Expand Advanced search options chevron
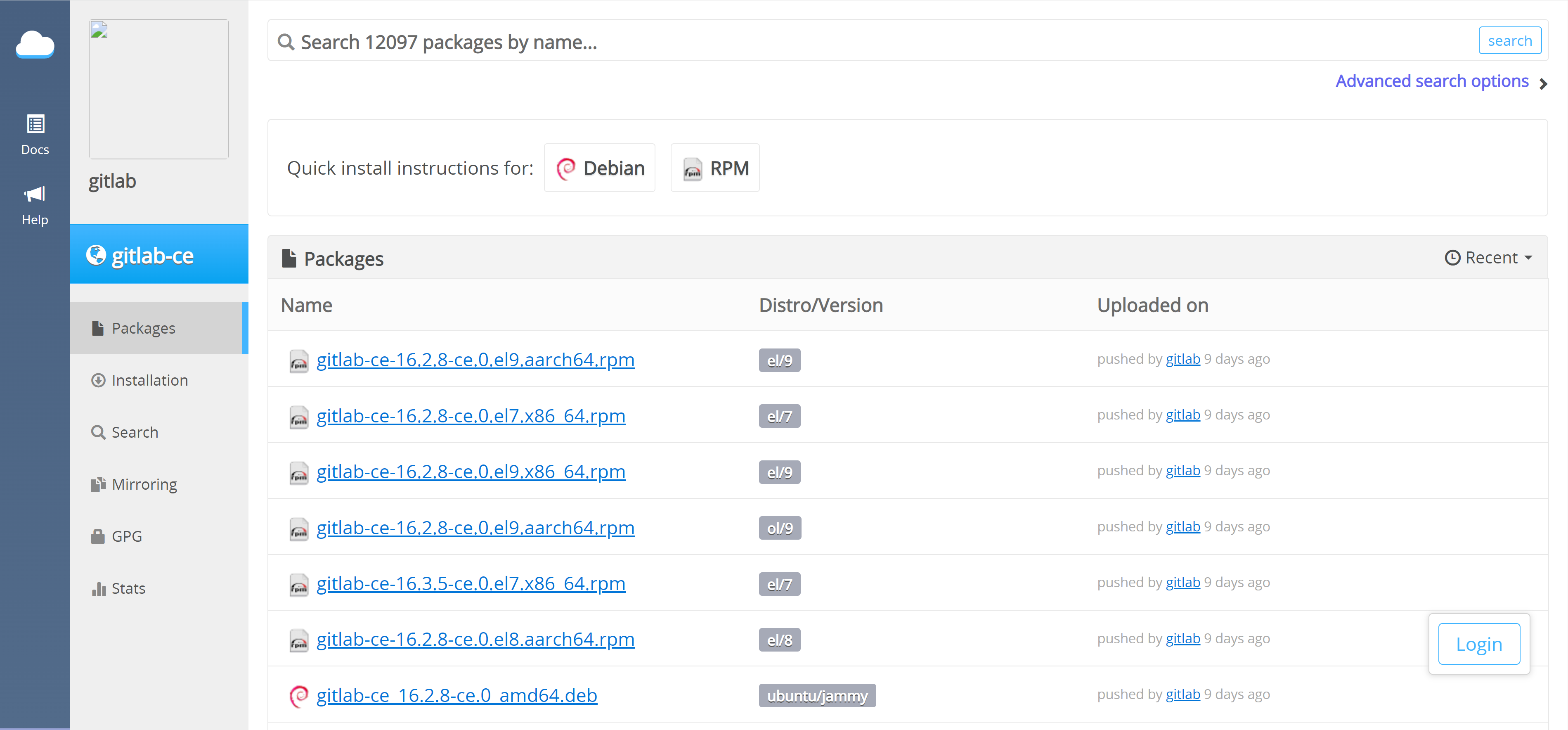 point(1543,83)
